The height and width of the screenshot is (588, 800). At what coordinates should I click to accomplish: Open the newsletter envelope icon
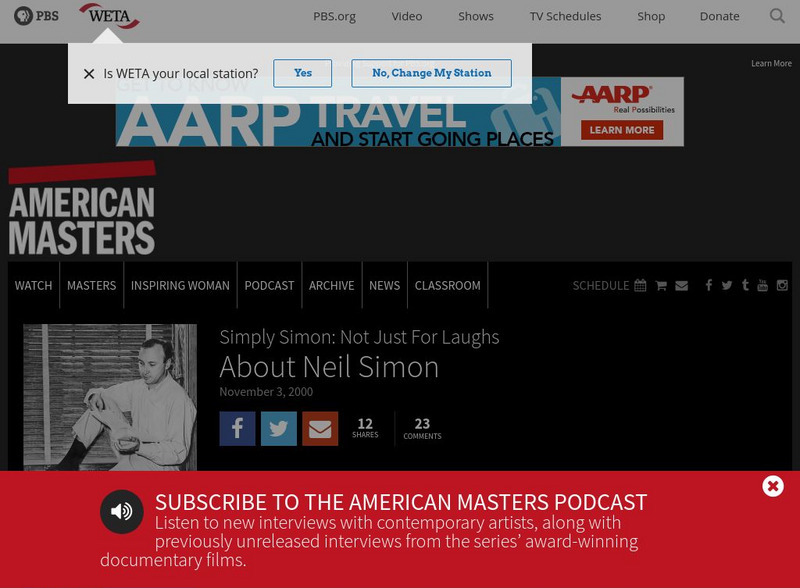[682, 285]
